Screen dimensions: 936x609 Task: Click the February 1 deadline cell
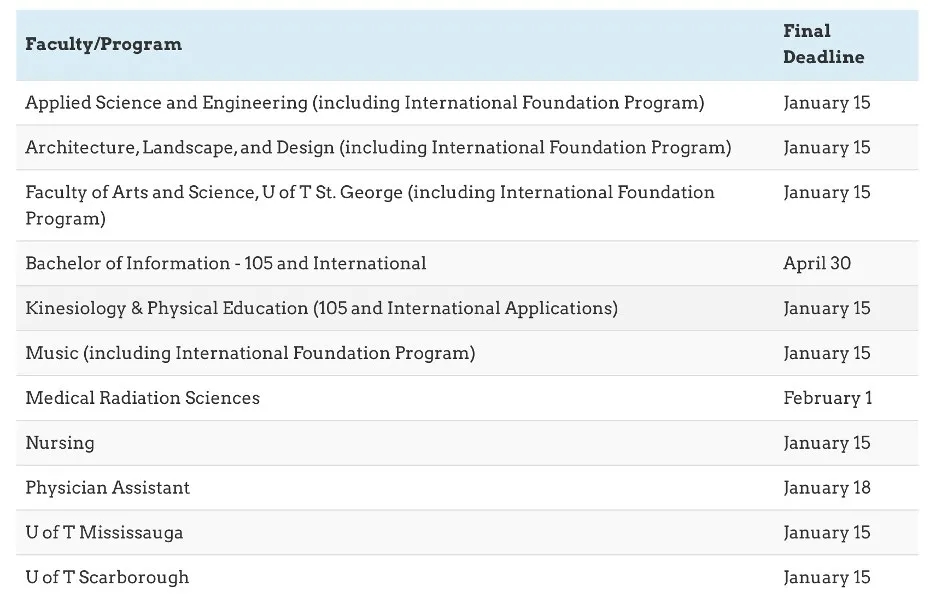827,398
